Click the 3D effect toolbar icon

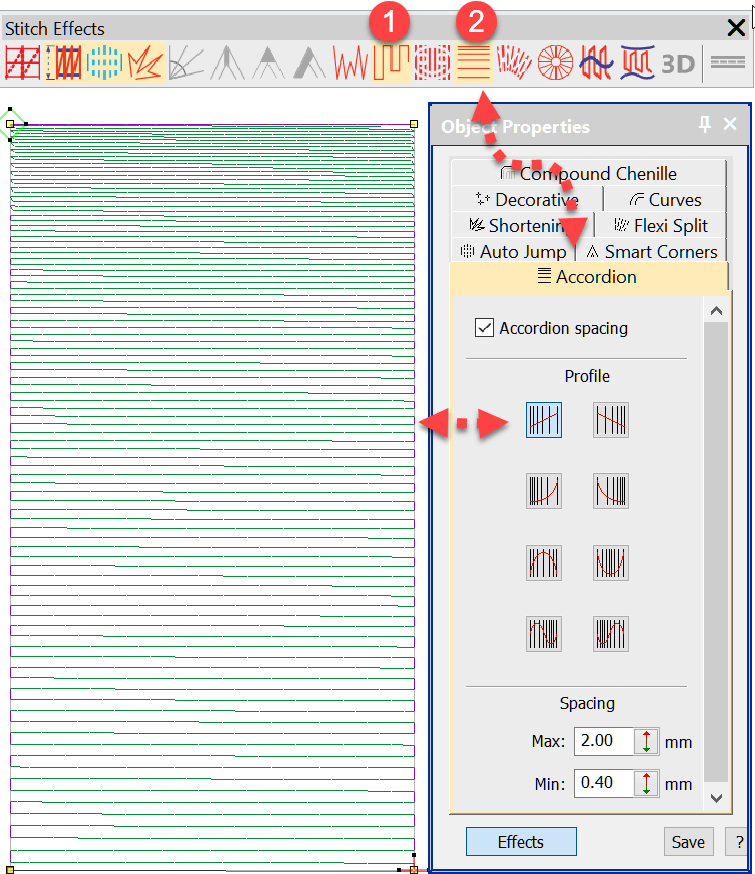(678, 63)
